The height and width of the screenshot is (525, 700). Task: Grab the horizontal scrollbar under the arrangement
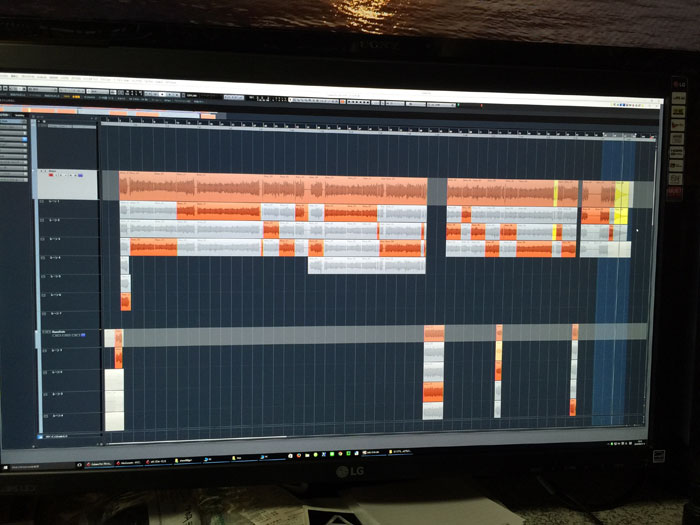click(196, 438)
